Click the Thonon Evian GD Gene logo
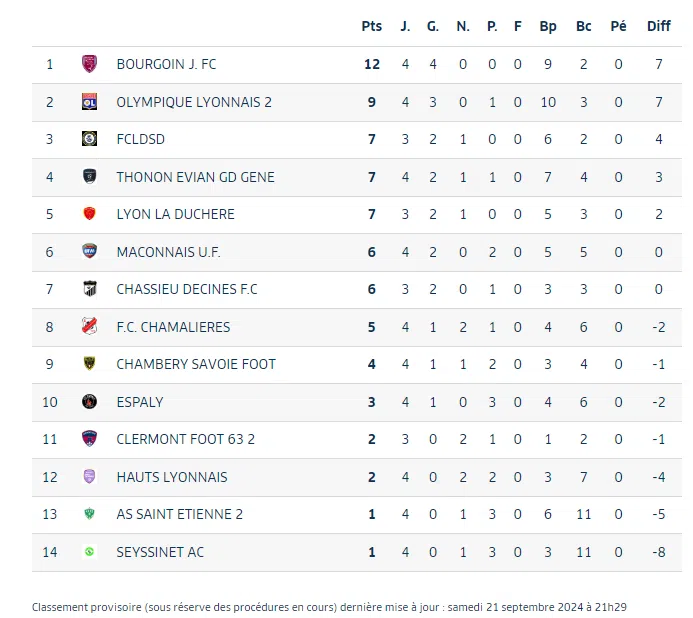 [89, 177]
